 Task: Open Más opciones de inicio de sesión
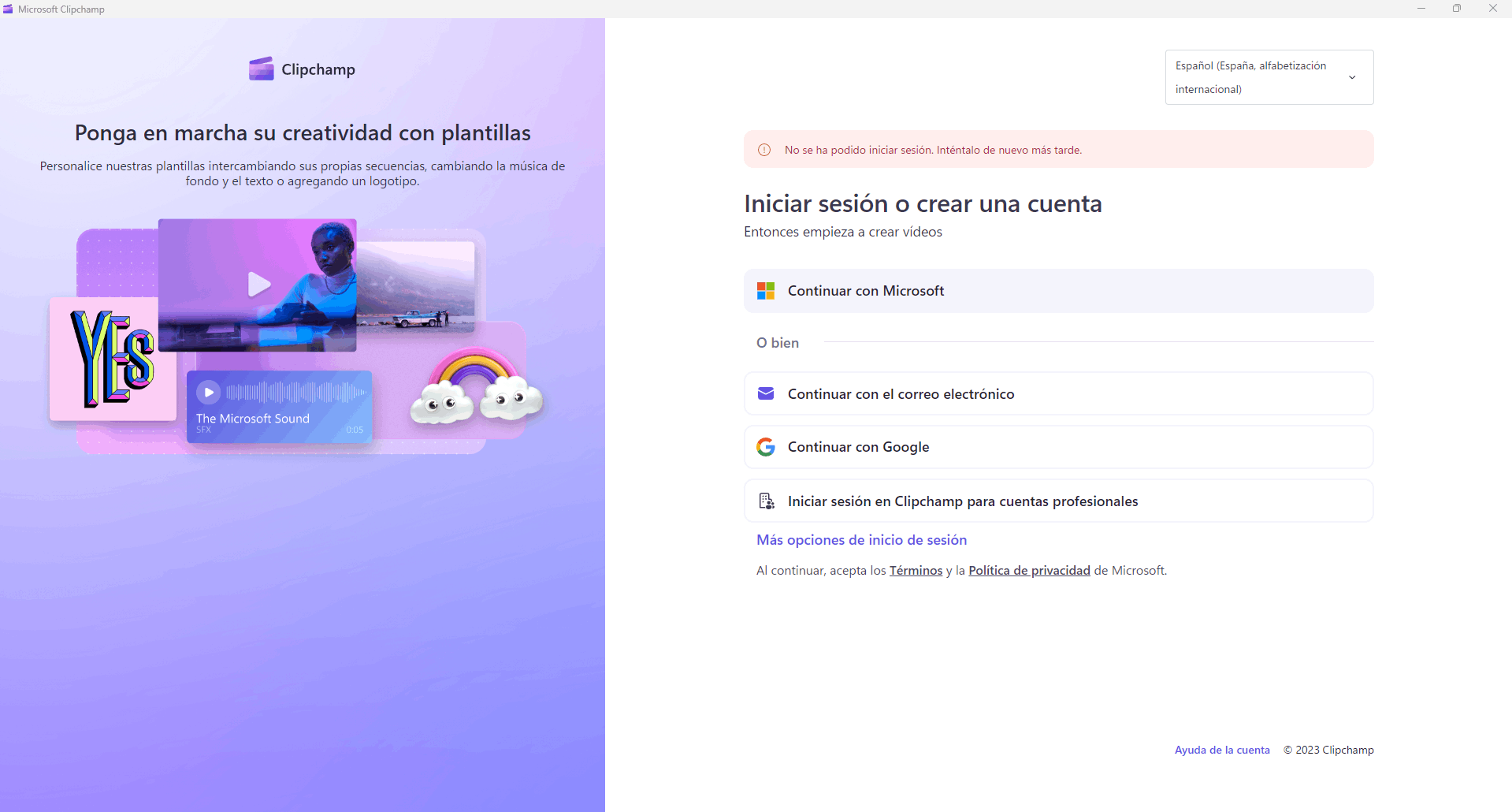(861, 540)
